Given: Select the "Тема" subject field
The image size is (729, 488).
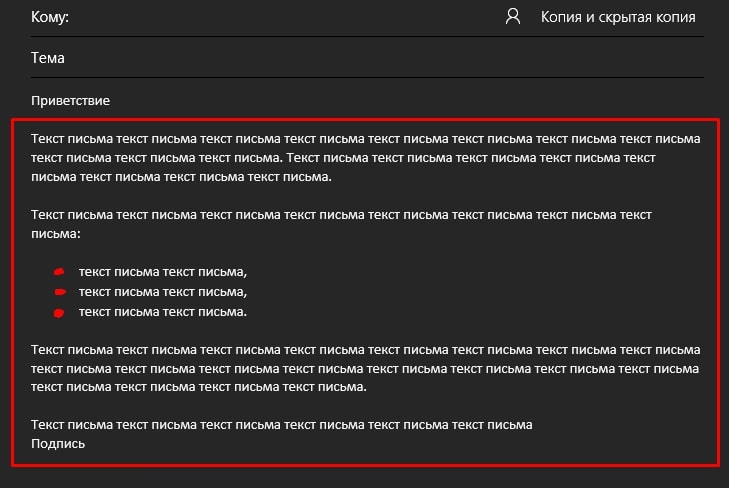Looking at the screenshot, I should tap(367, 58).
